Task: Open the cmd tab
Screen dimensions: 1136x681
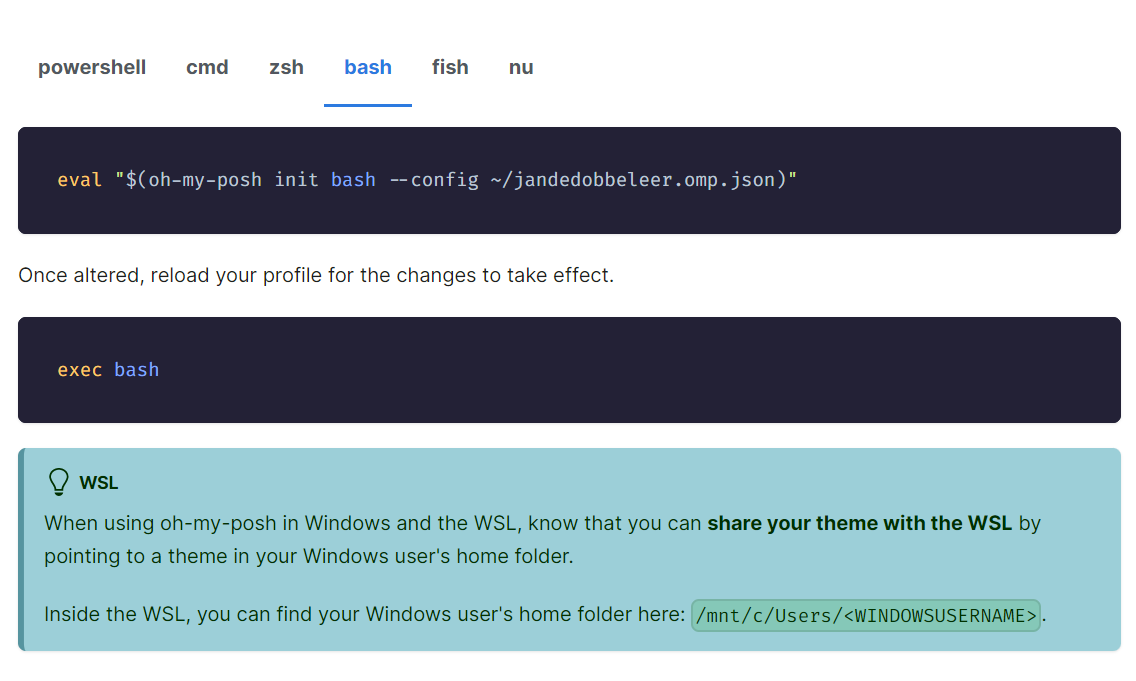Action: coord(207,67)
